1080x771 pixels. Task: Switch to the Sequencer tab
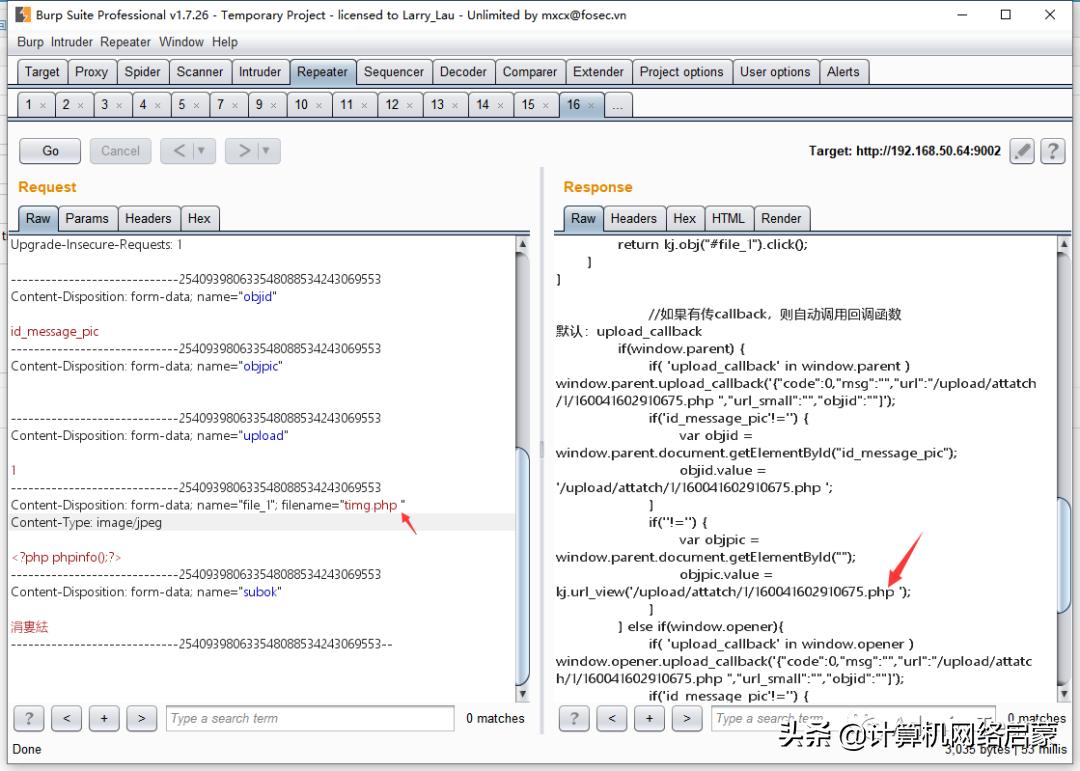click(x=394, y=72)
